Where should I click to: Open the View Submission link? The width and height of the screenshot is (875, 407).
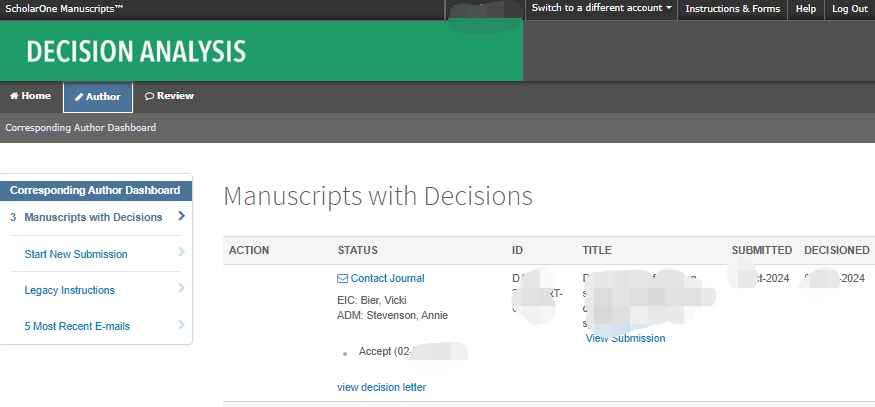(625, 338)
